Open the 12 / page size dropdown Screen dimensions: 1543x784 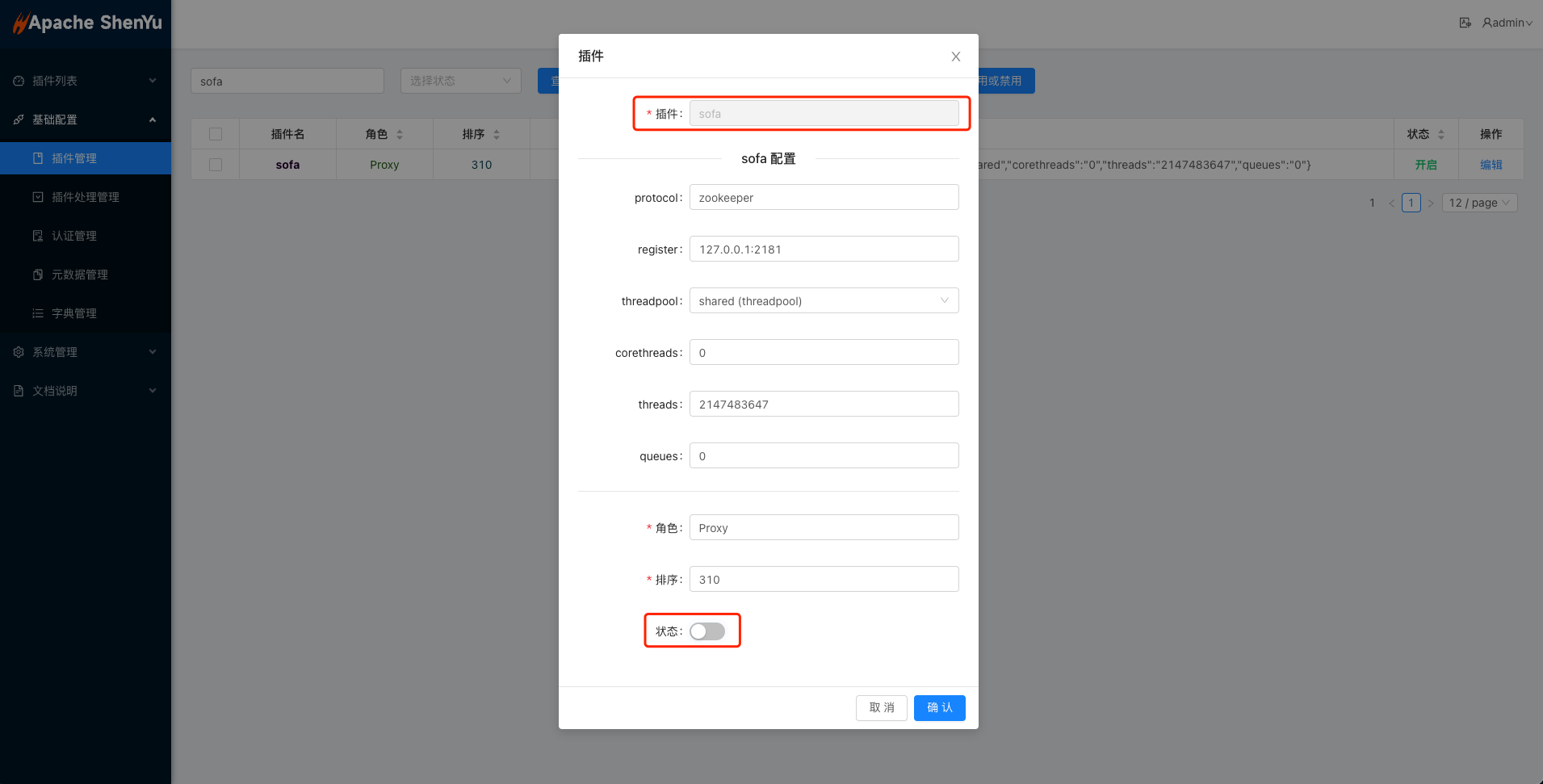coord(1479,203)
